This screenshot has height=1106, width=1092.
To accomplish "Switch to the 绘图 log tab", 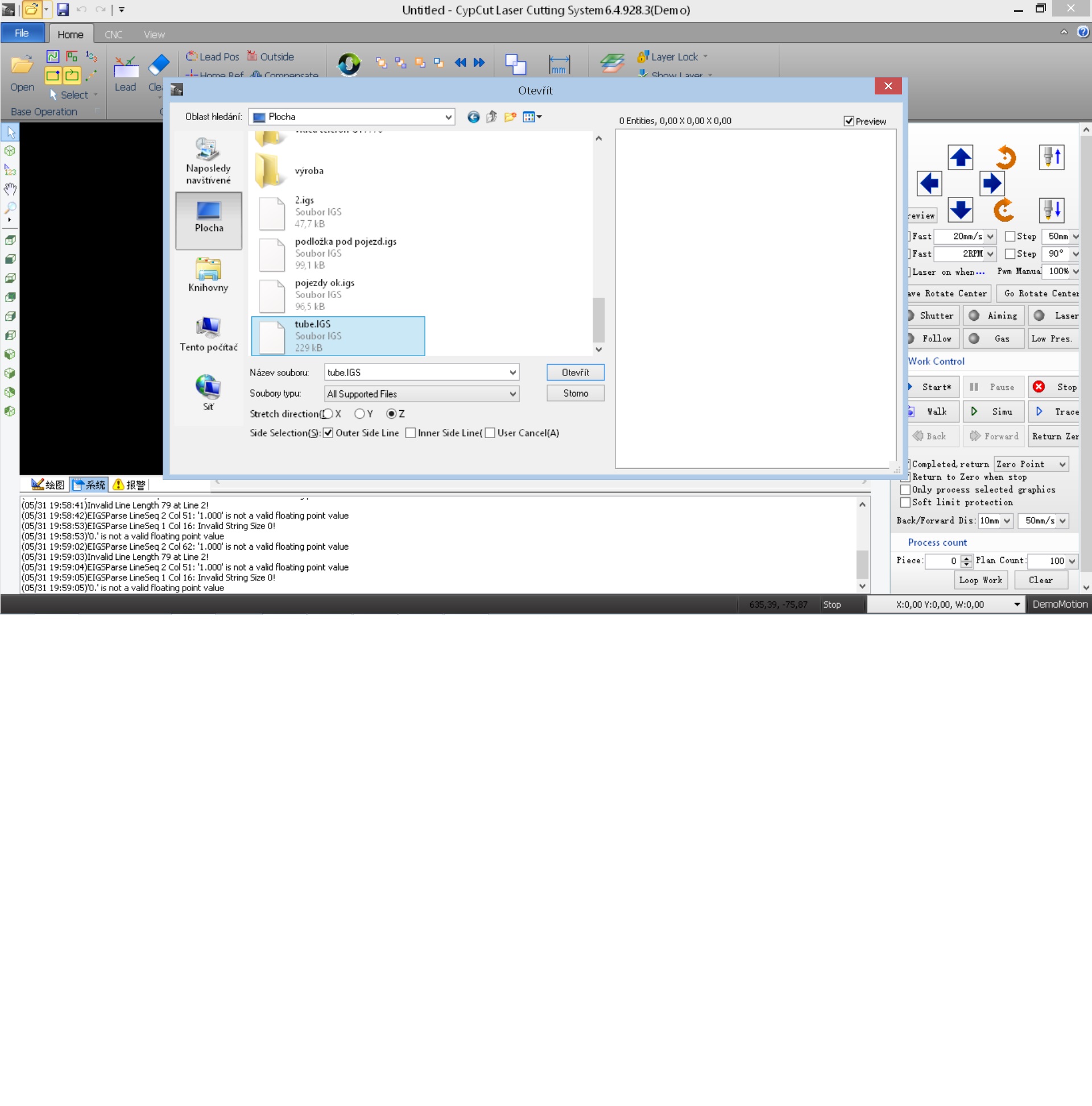I will (x=48, y=485).
